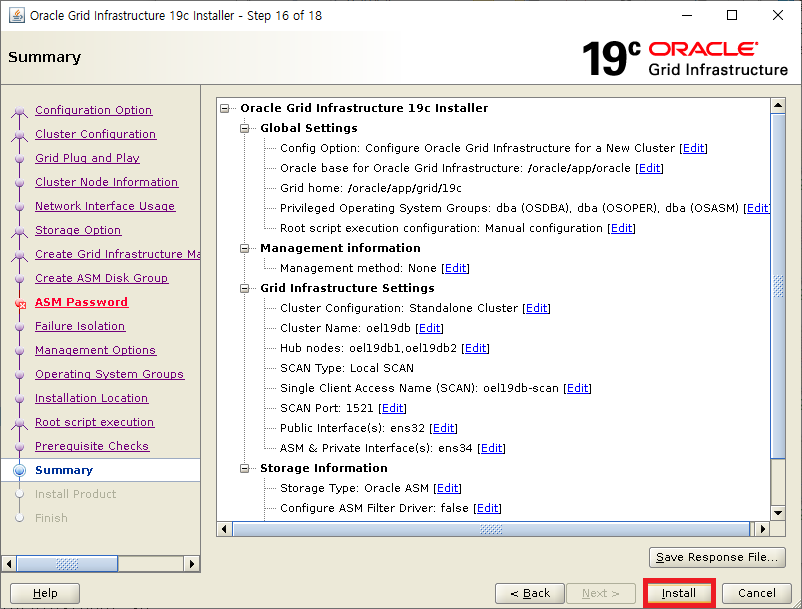
Task: Collapse the Management information section
Action: [244, 249]
